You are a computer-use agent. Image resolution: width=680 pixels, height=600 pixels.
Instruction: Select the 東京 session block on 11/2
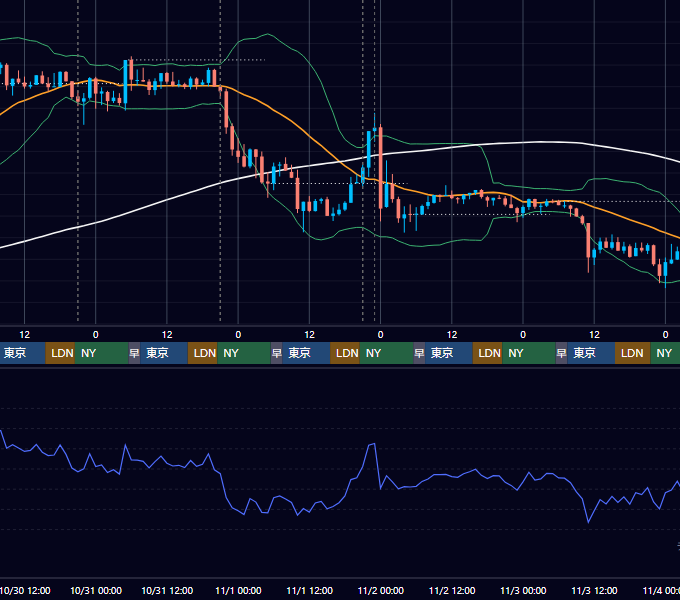449,353
